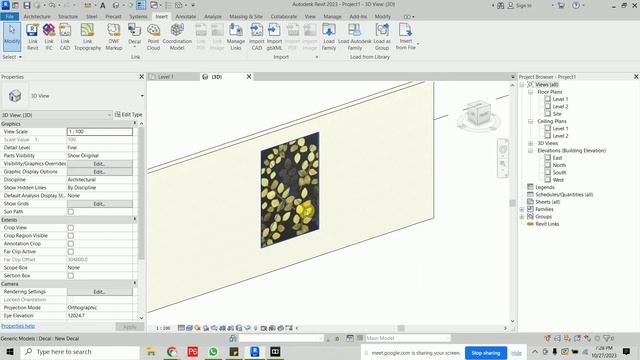This screenshot has width=640, height=360.
Task: Click Load Autodesk Family icon
Action: (x=355, y=37)
